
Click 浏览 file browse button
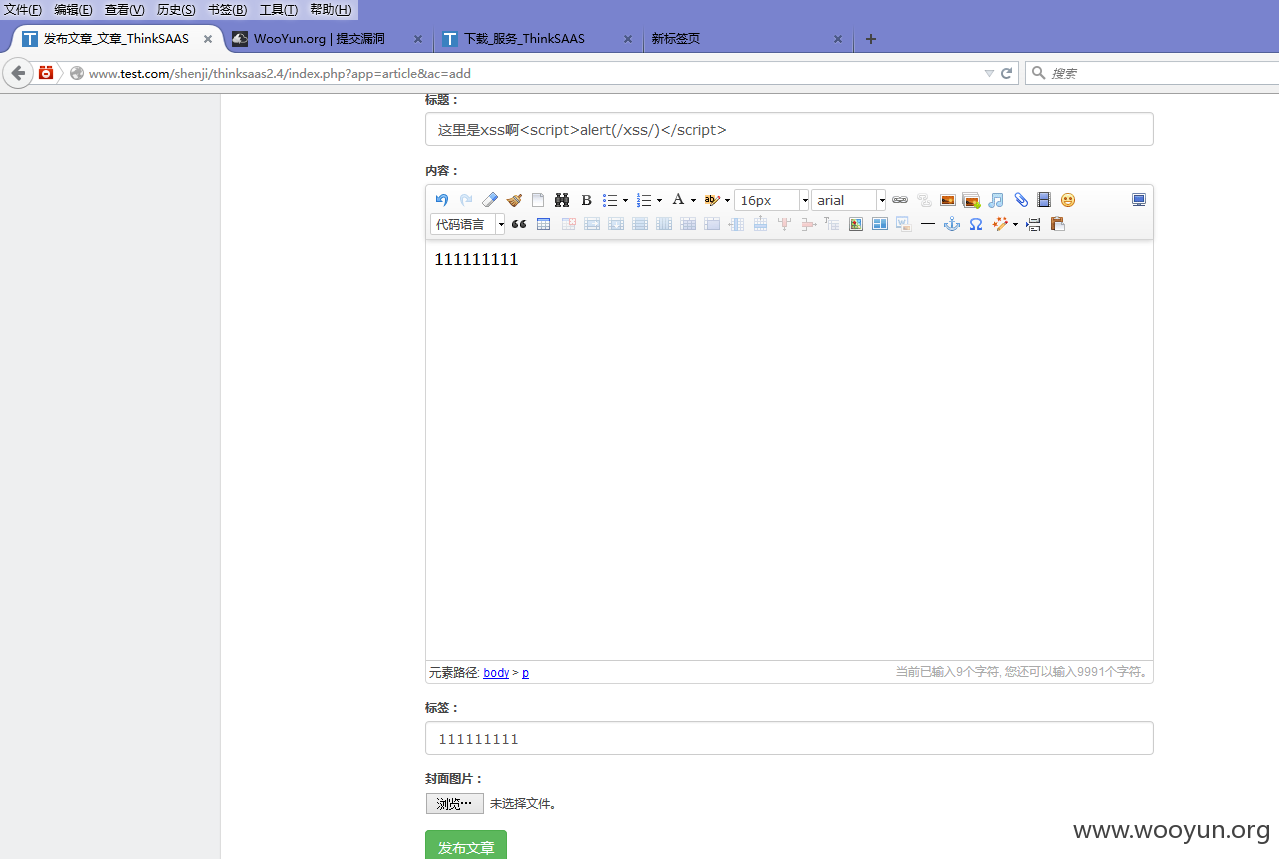point(454,803)
